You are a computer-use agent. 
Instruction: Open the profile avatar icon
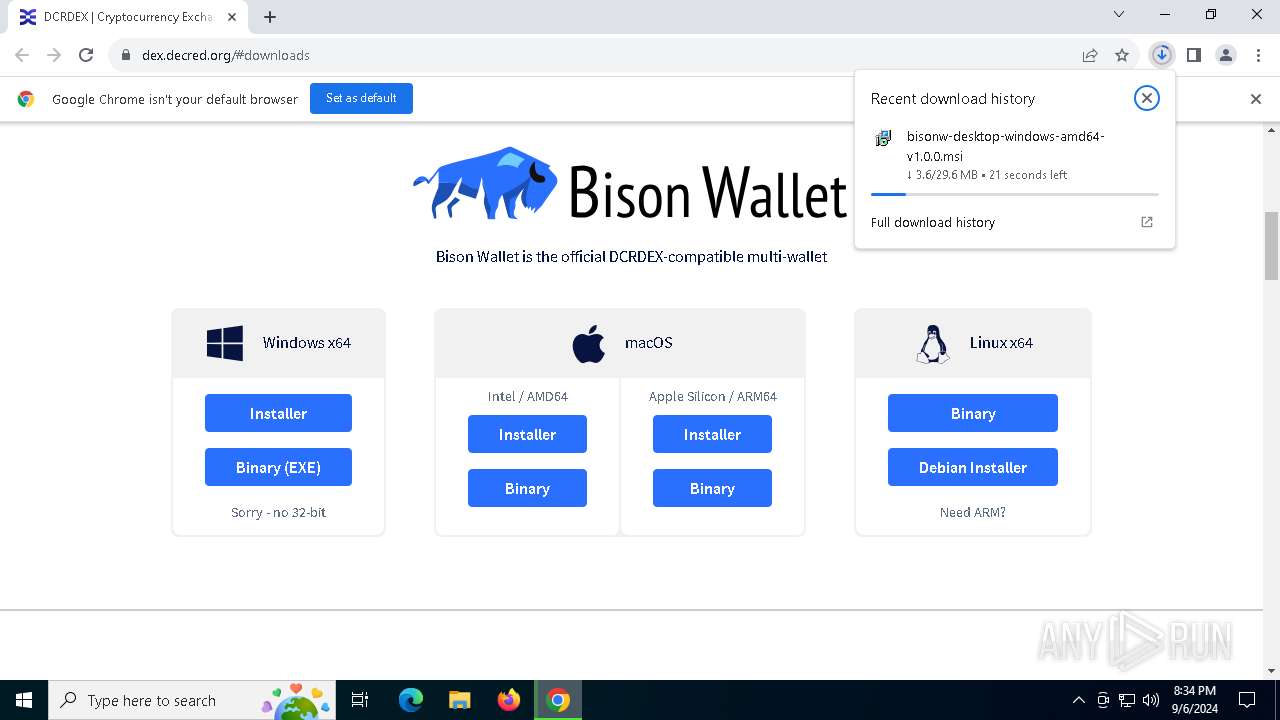click(x=1226, y=55)
